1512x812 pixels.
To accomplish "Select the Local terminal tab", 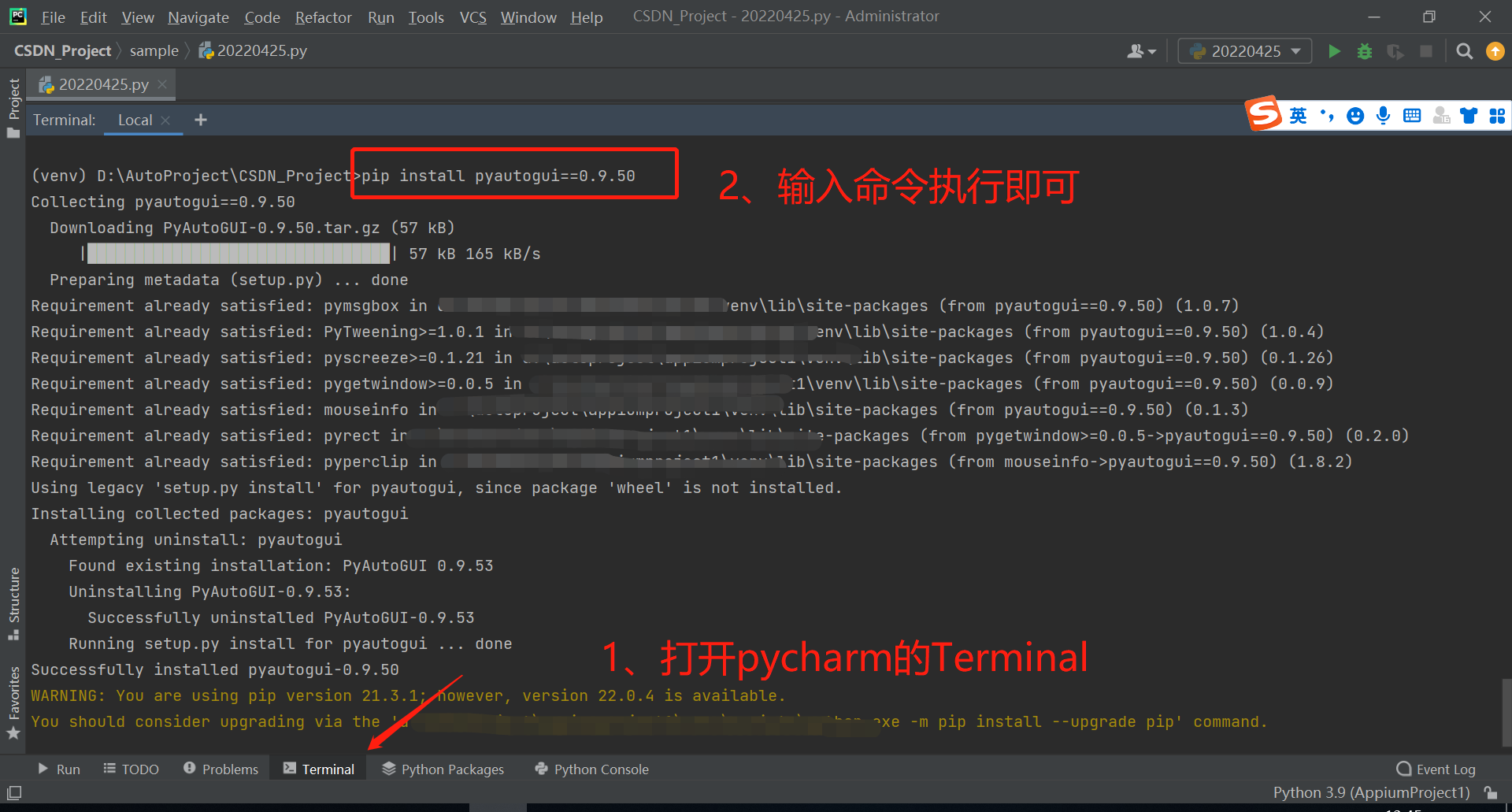I will [x=135, y=120].
